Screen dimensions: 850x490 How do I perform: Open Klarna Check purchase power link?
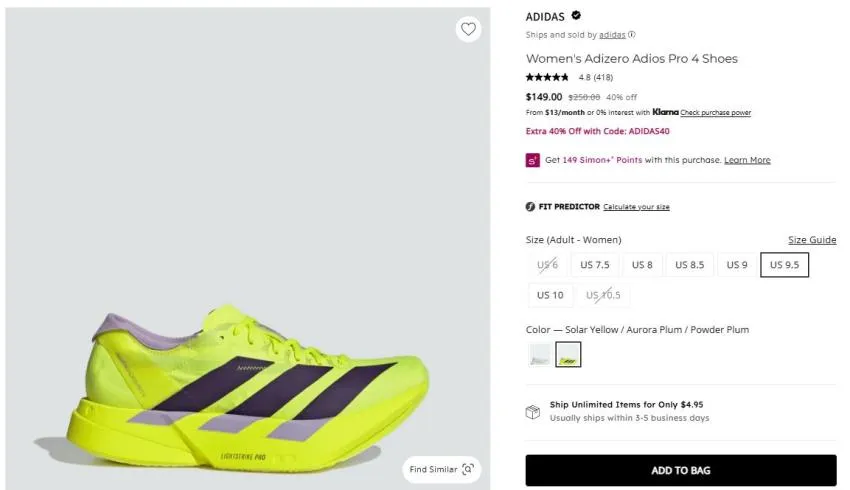(716, 113)
